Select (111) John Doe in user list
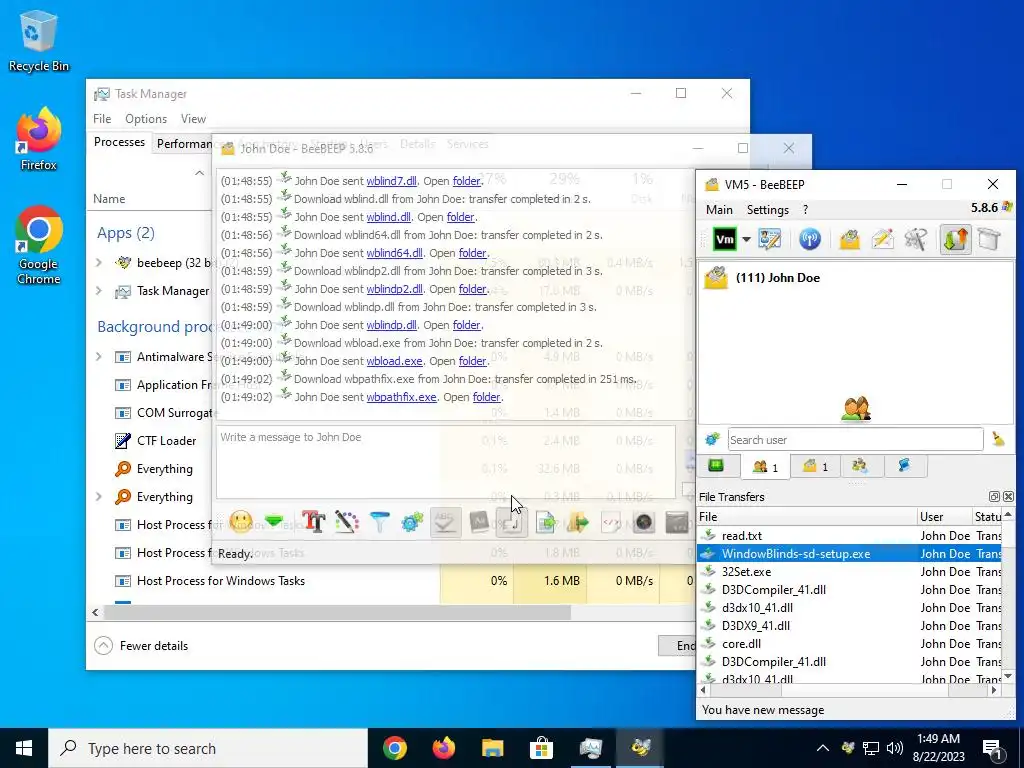Viewport: 1024px width, 768px height. pos(856,278)
